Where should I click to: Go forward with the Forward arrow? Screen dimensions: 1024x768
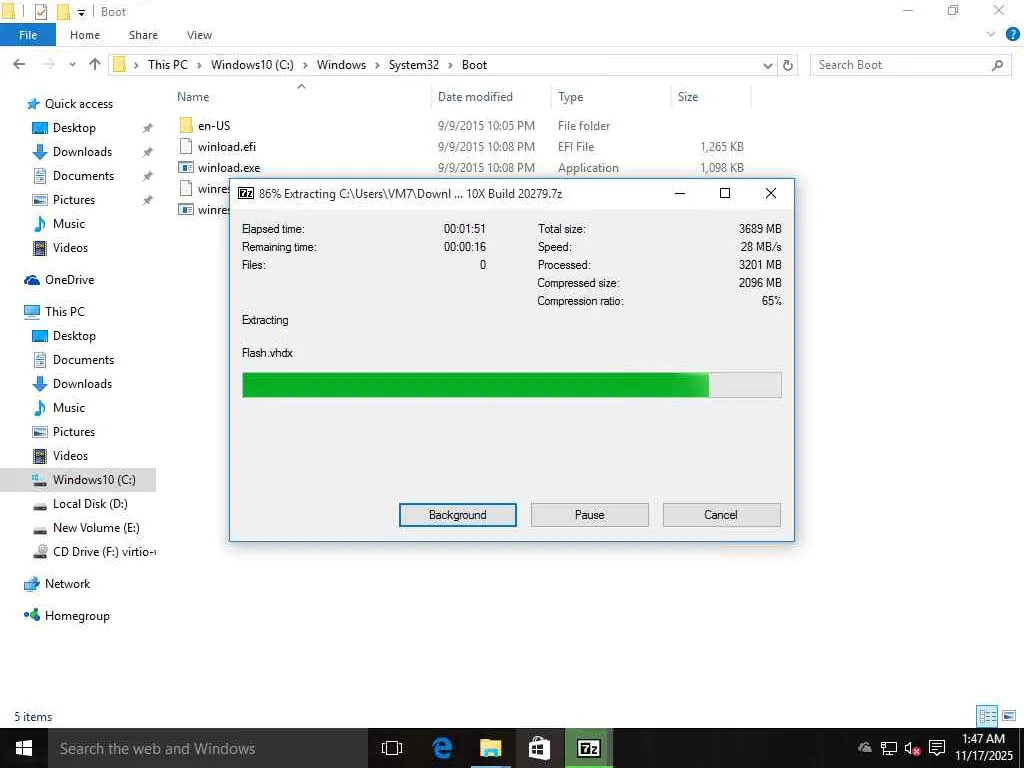[48, 64]
